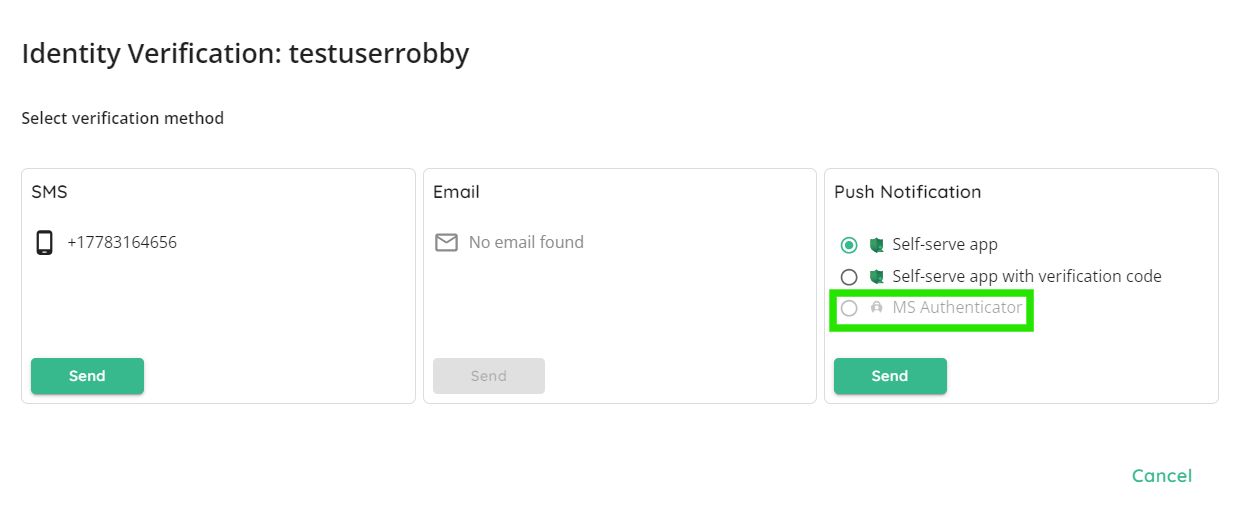Screen dimensions: 1242x508
Task: Click the 'No email found' text
Action: (x=526, y=242)
